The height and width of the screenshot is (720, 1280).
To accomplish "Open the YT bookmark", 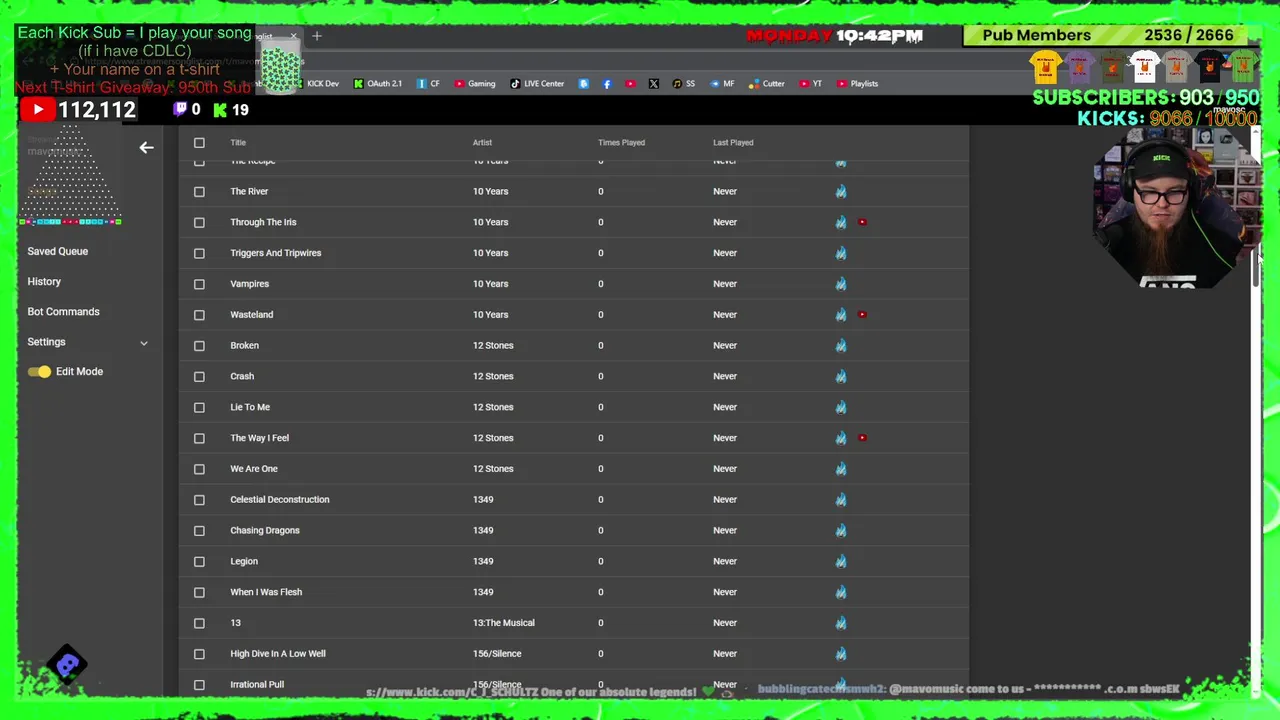I will (x=811, y=84).
